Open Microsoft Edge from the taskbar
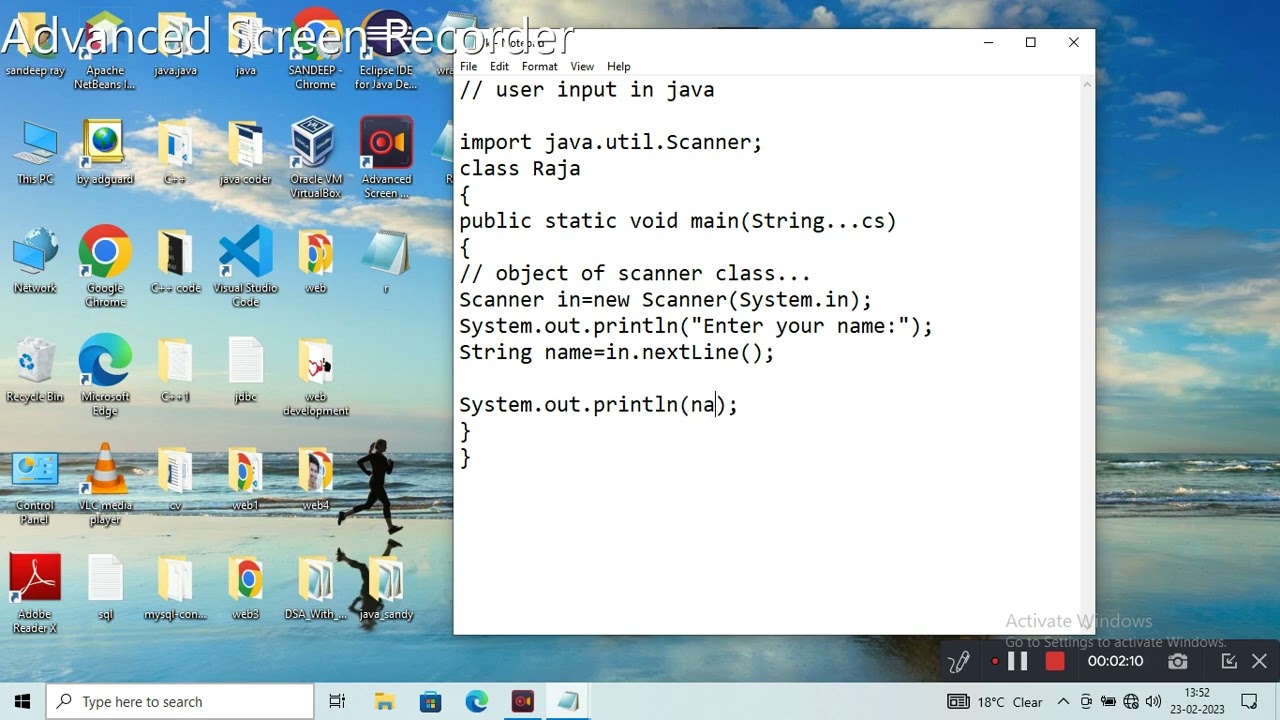This screenshot has width=1280, height=720. (x=476, y=701)
